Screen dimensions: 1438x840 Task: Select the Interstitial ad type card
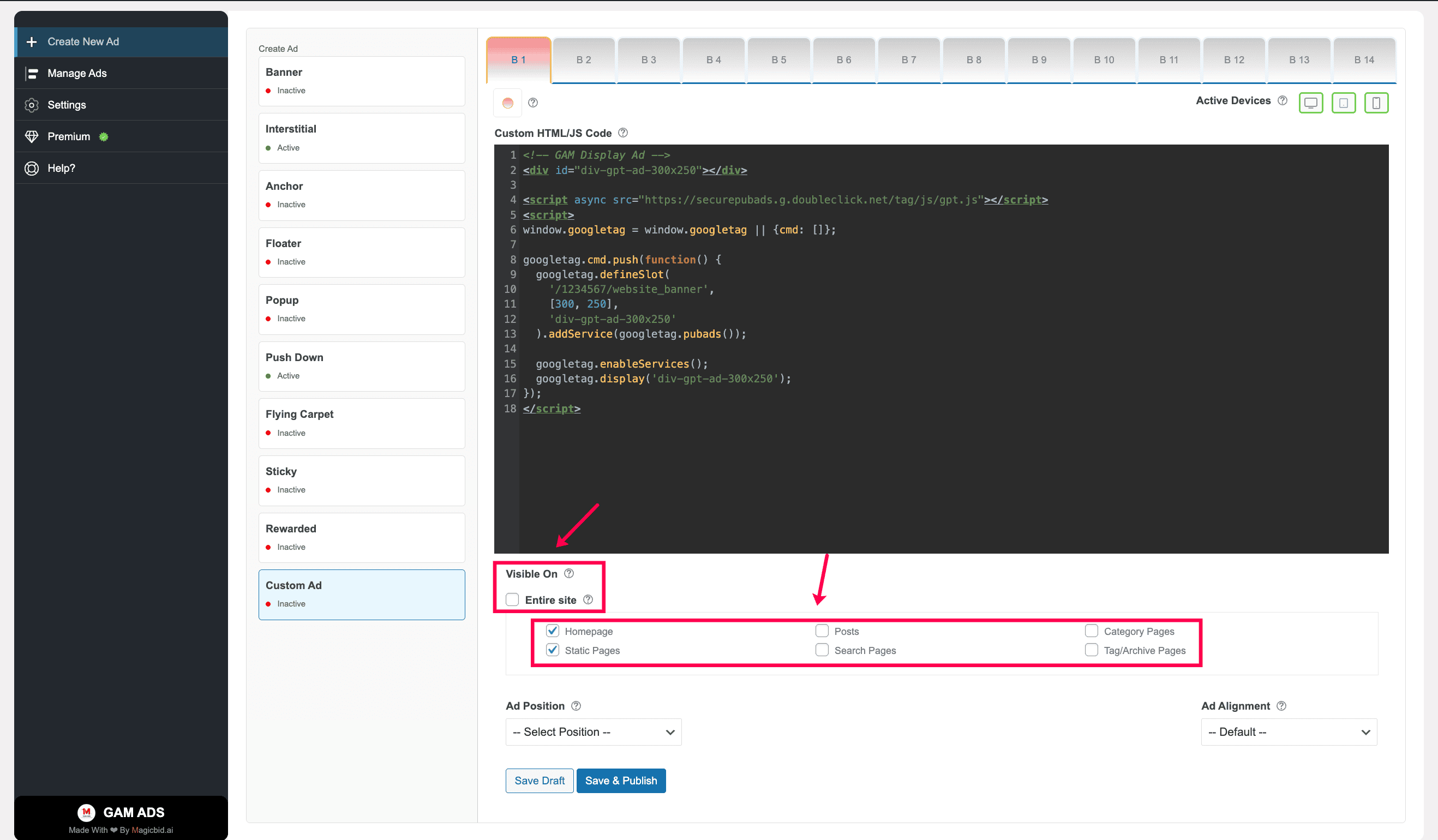point(362,138)
